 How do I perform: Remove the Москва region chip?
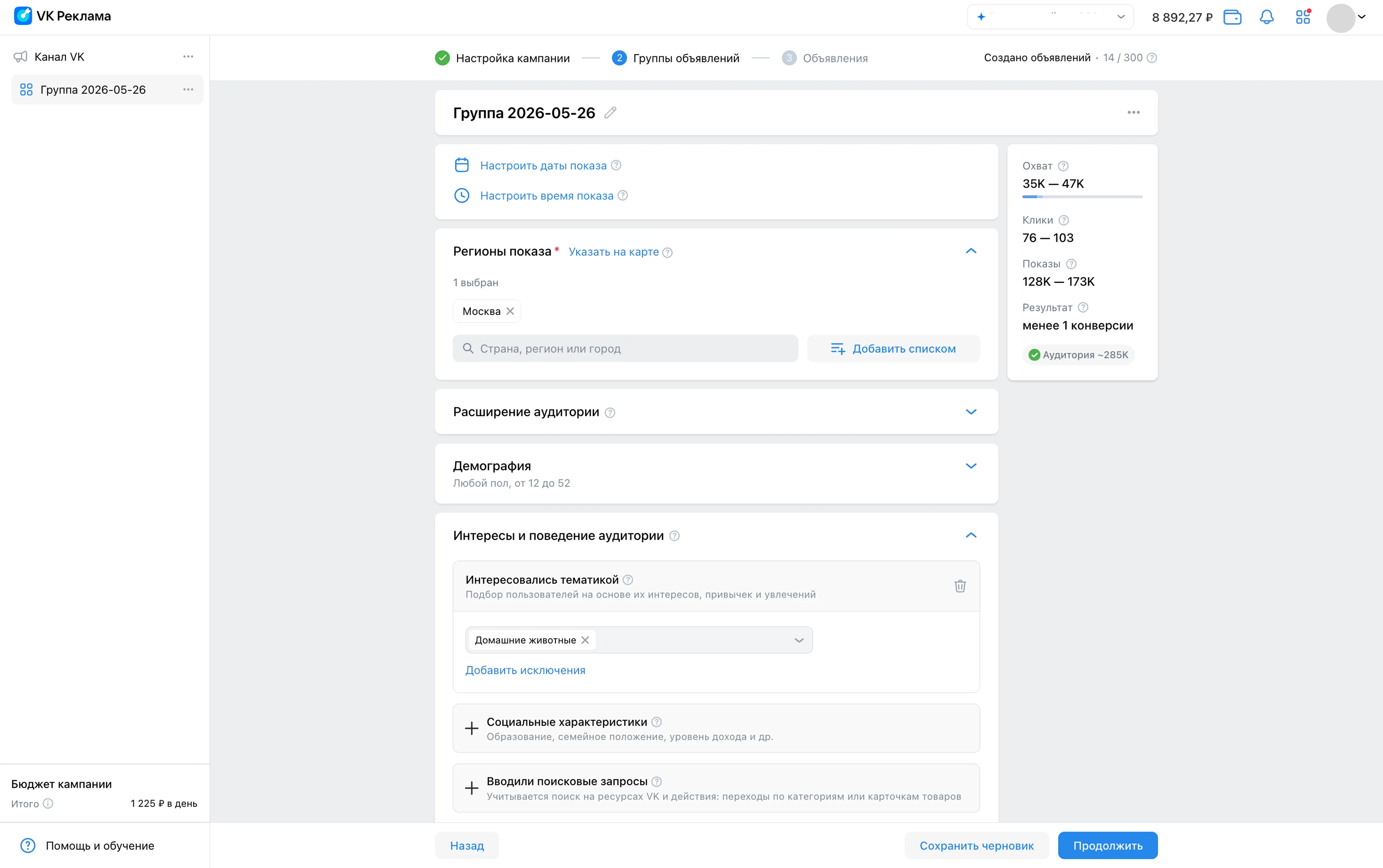(x=510, y=311)
